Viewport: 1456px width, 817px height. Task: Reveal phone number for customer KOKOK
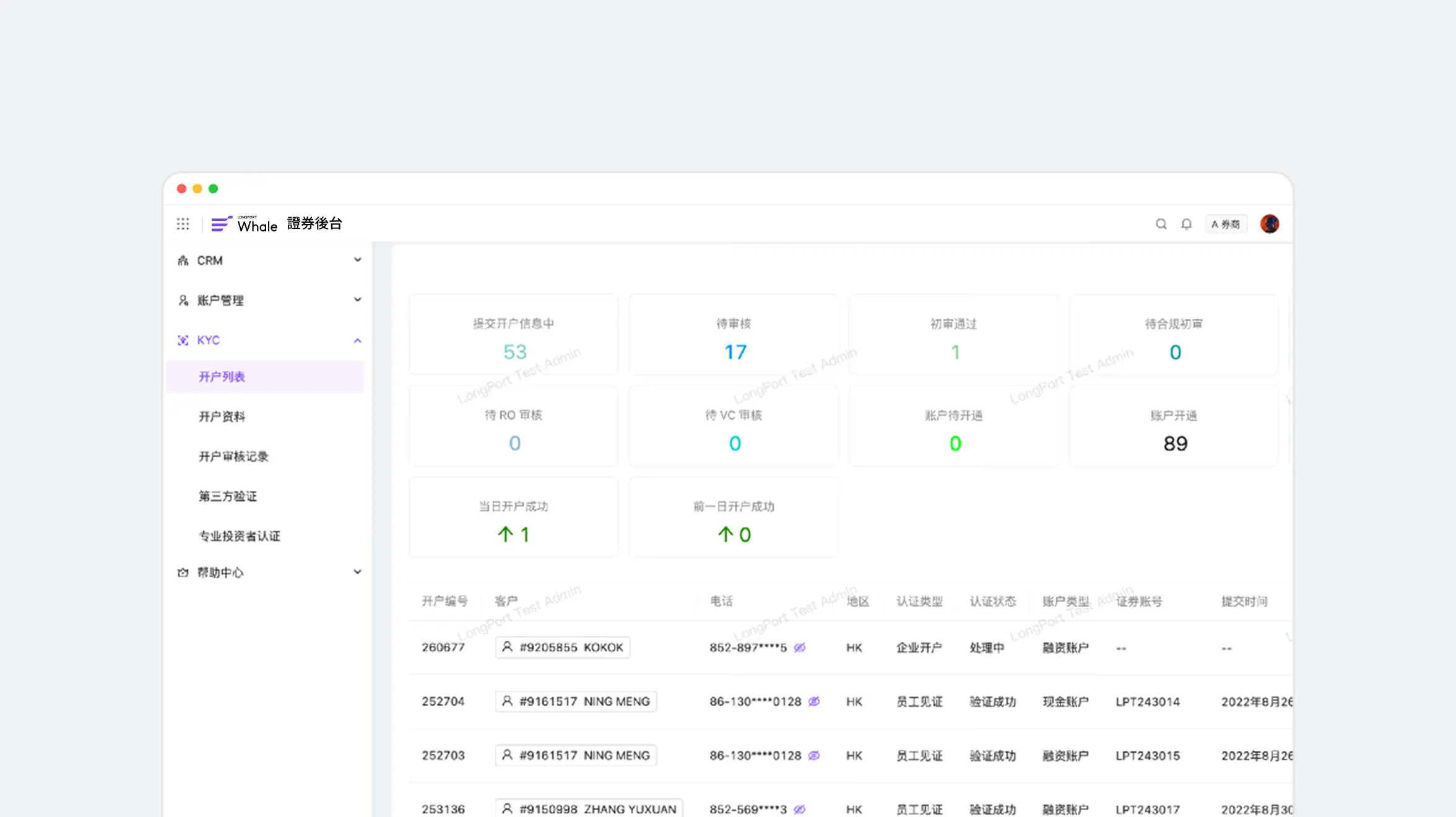click(800, 647)
